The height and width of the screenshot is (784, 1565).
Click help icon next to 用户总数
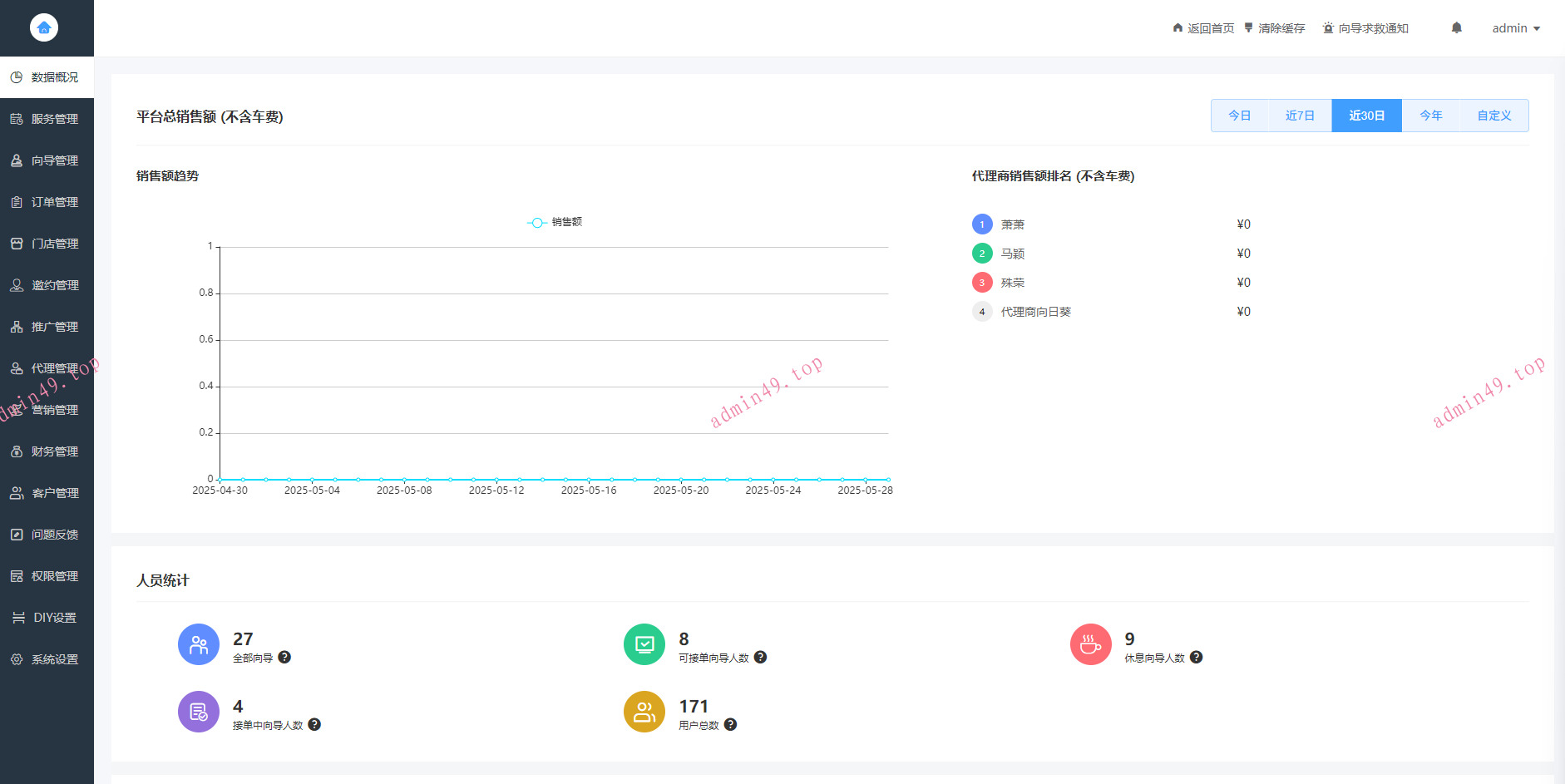730,725
